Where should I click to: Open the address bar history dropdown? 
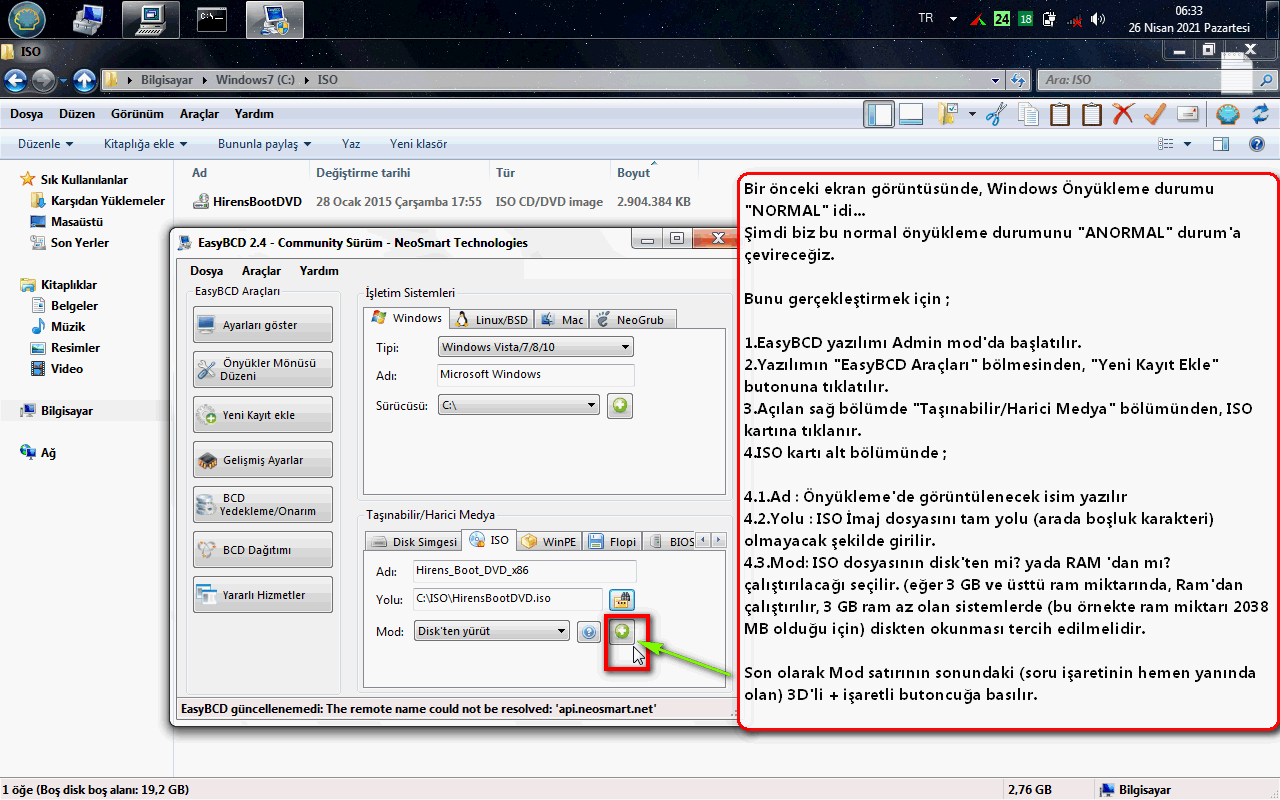pos(995,80)
